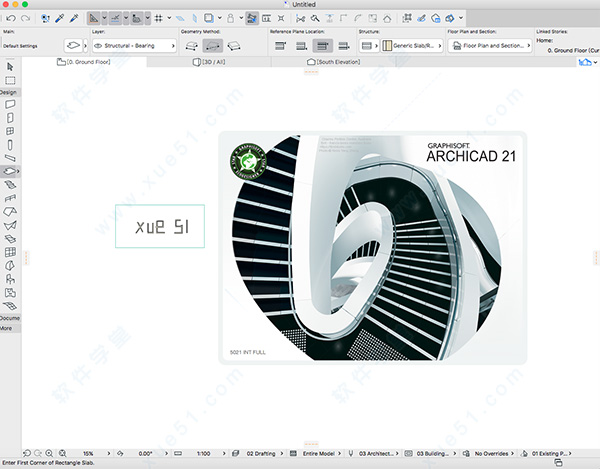Switch to the South Elevation tab
This screenshot has height=469, width=600.
(334, 62)
